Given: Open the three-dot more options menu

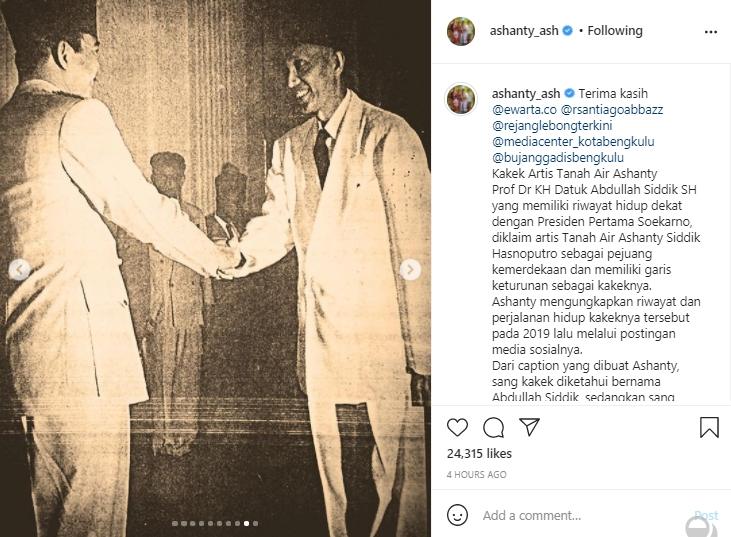Looking at the screenshot, I should [x=710, y=32].
